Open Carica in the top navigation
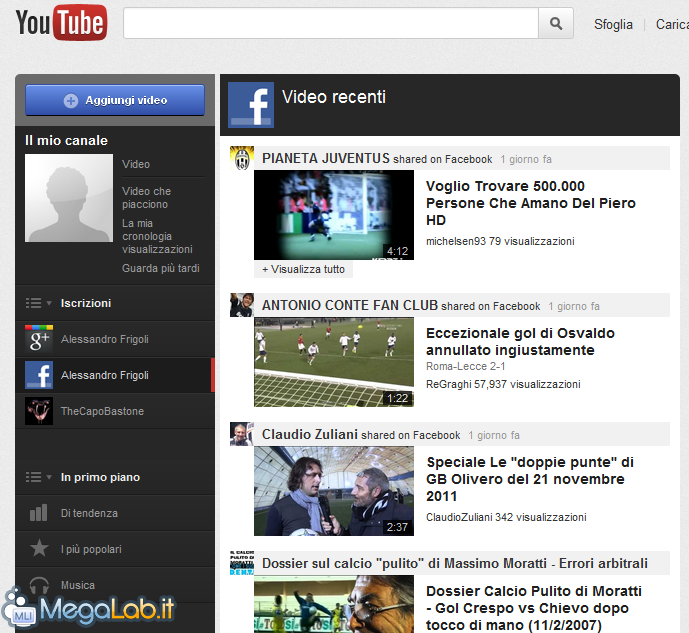Screen dimensions: 689x633 [672, 24]
